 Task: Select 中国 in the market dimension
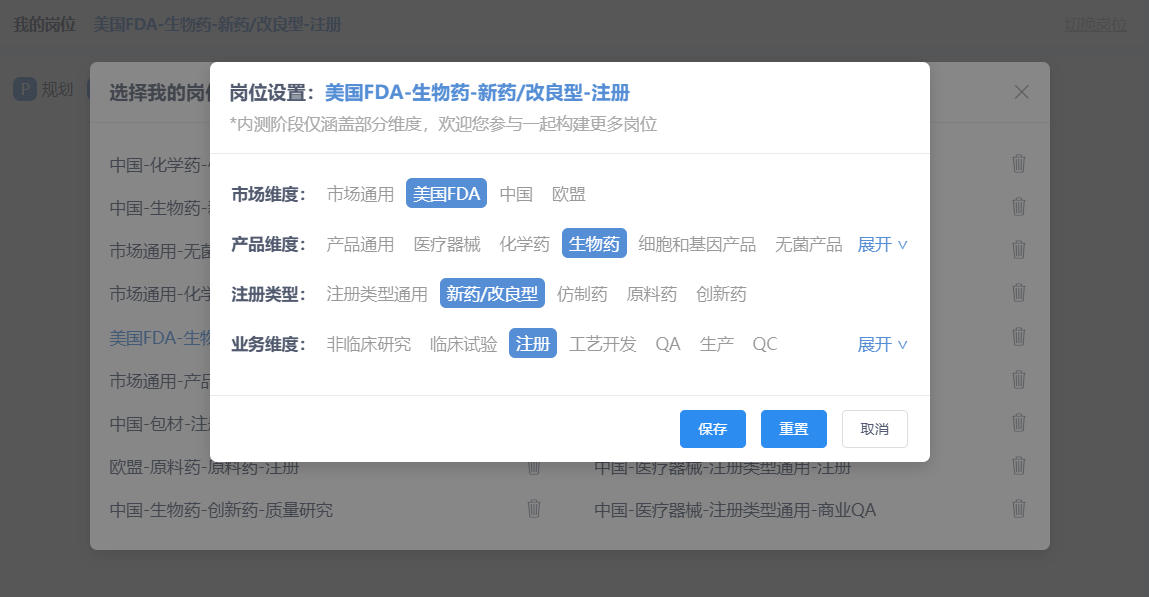coord(516,194)
